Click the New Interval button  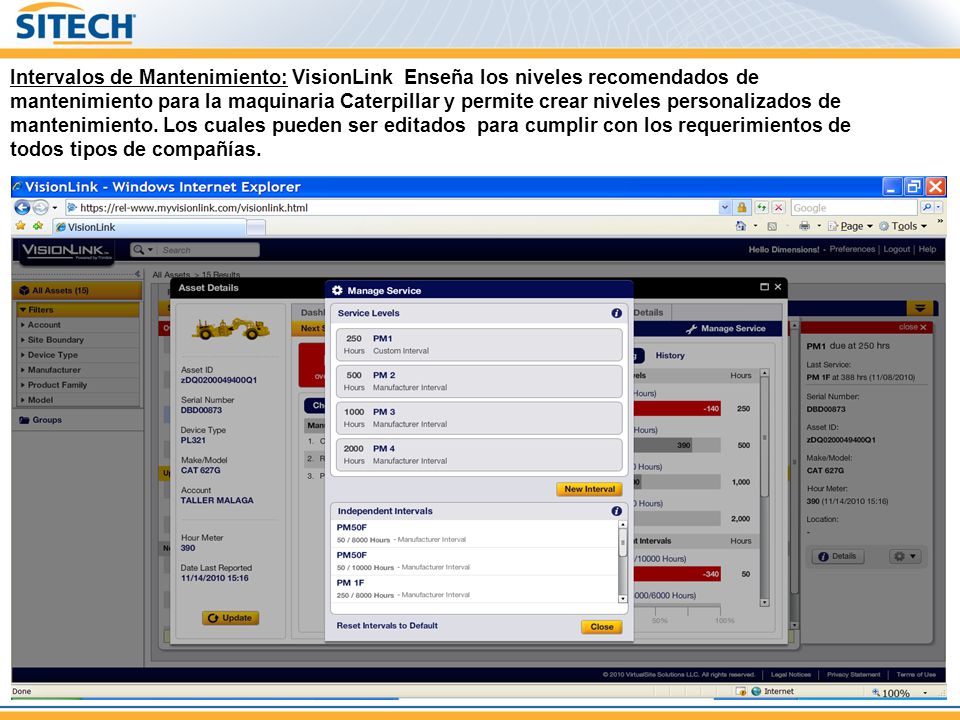click(x=589, y=489)
